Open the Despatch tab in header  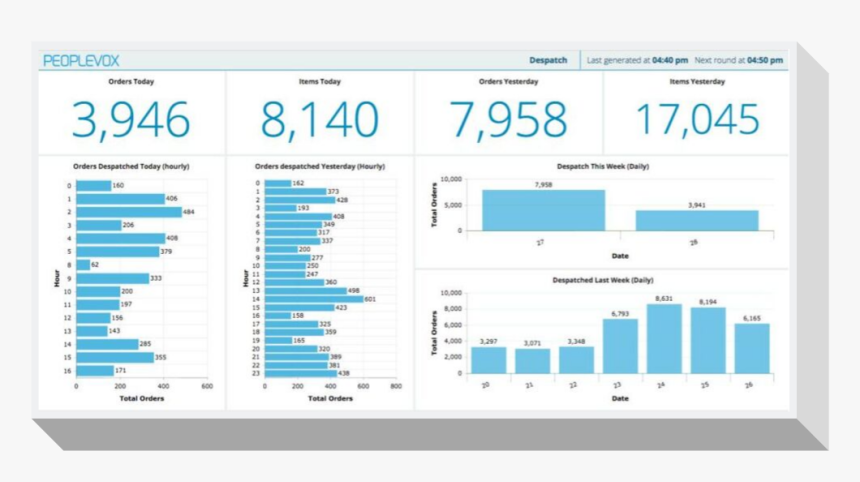(548, 60)
